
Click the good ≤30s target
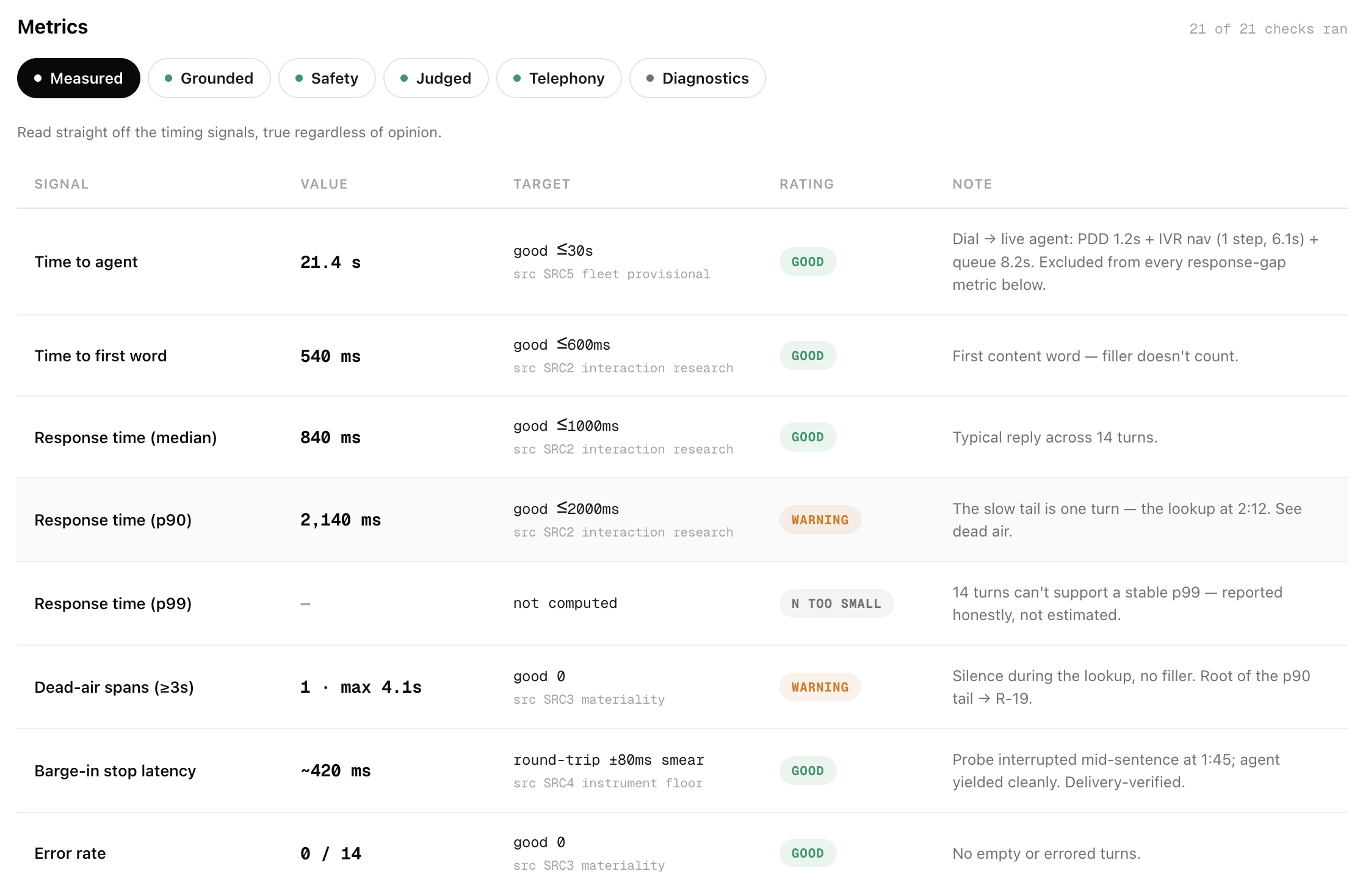[553, 250]
